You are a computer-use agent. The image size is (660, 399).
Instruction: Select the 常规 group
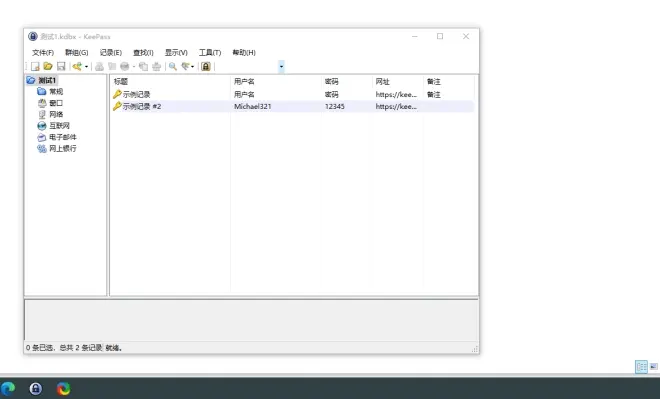(56, 91)
